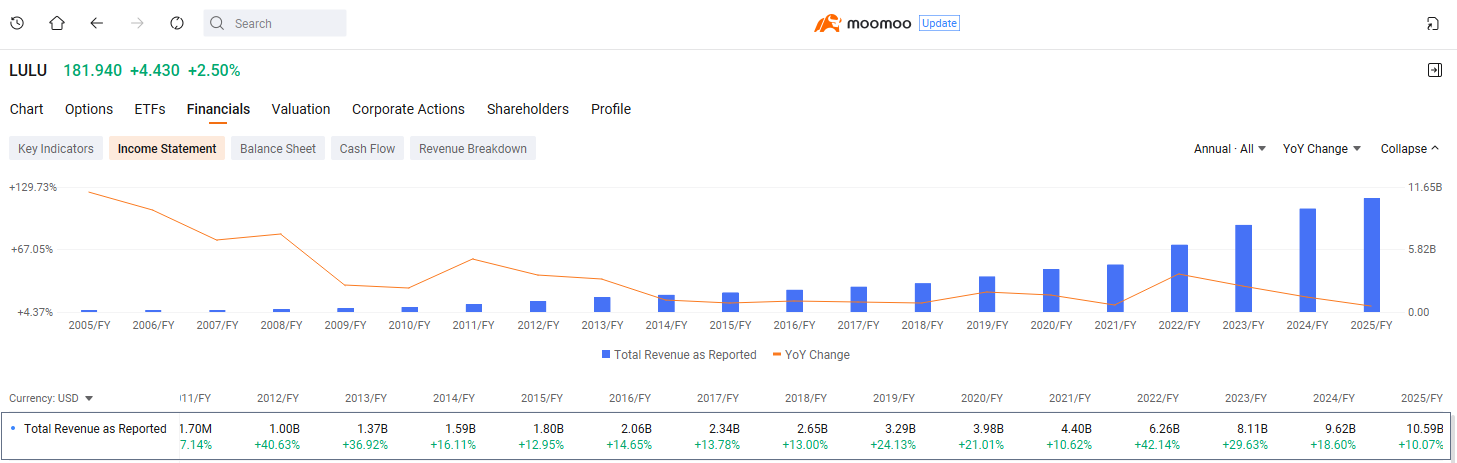Navigate back with the left arrow
This screenshot has width=1457, height=463.
coord(96,23)
